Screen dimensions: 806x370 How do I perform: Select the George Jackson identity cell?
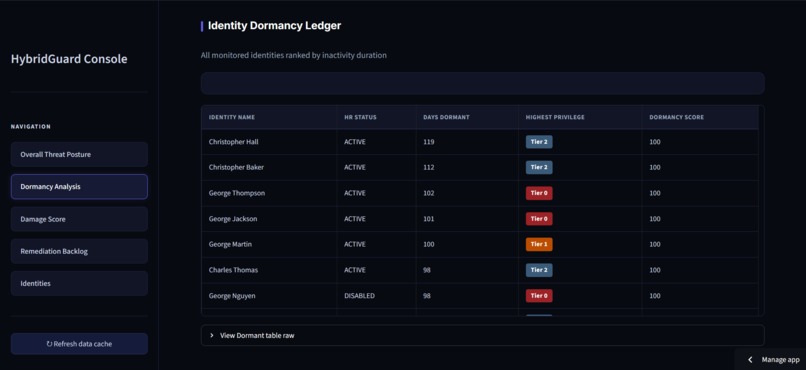269,219
